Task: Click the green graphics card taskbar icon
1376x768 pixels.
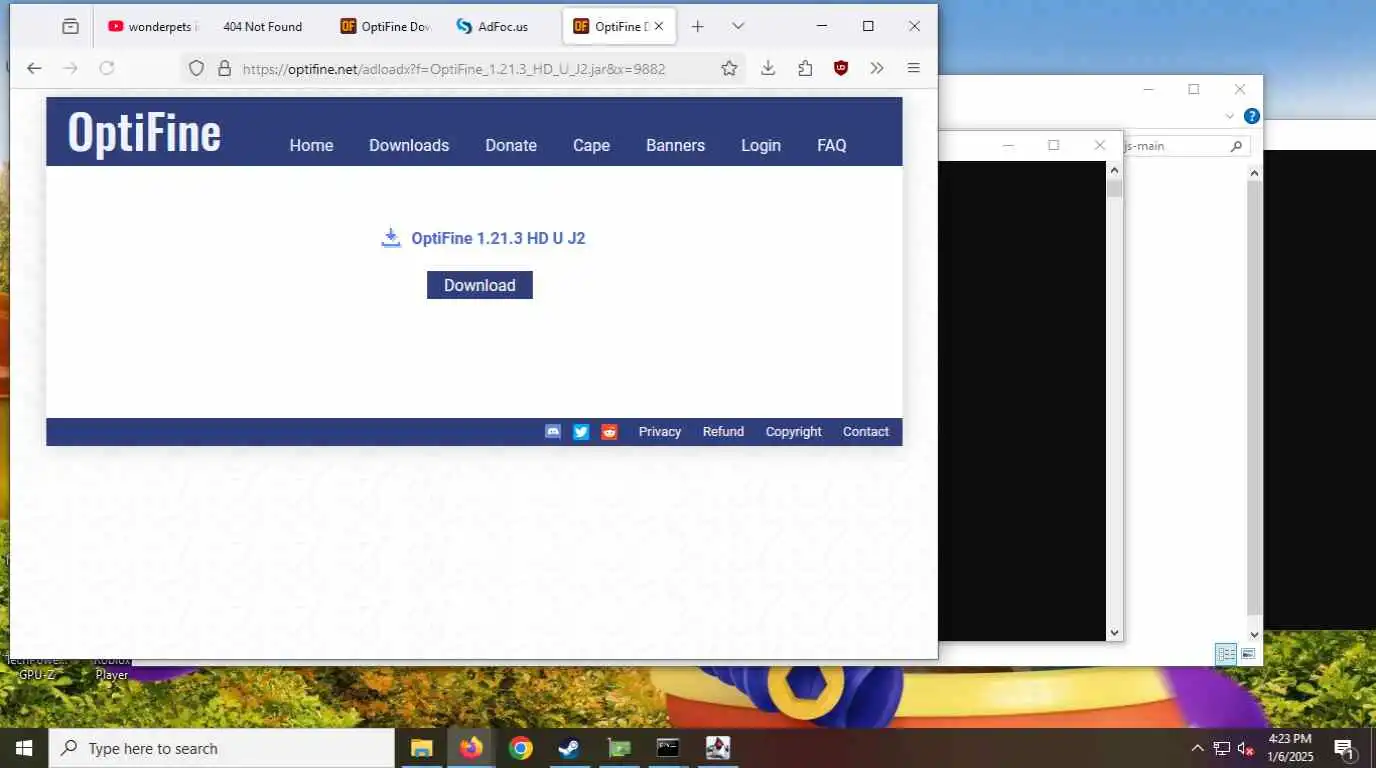Action: click(x=619, y=748)
